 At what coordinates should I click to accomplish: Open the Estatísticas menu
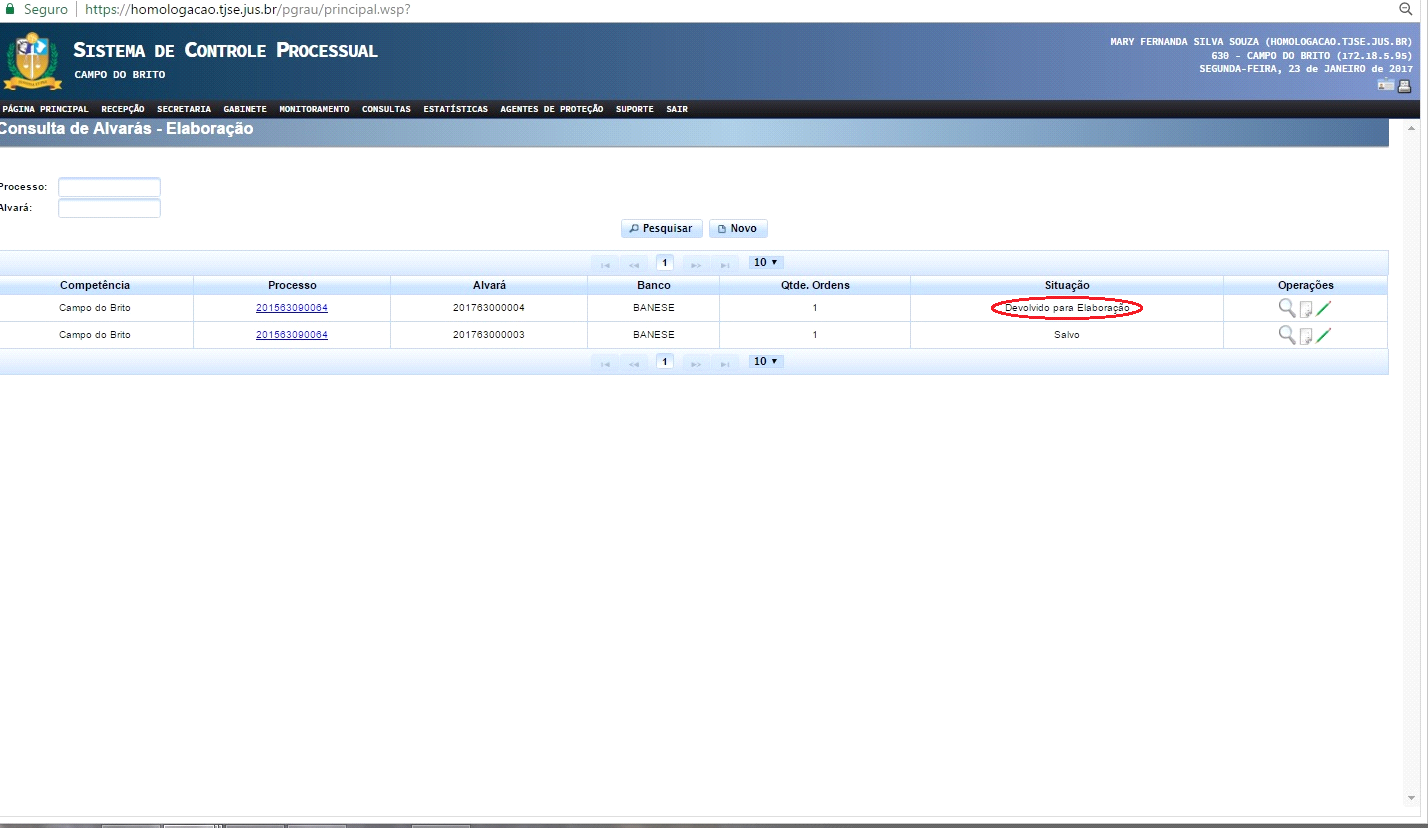(455, 109)
